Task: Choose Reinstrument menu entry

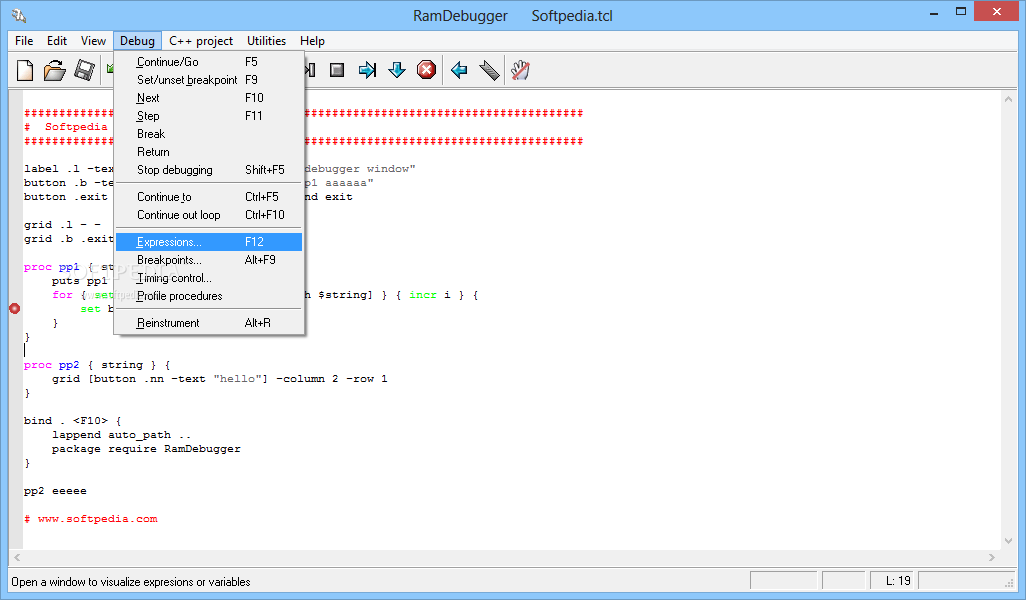Action: (209, 323)
